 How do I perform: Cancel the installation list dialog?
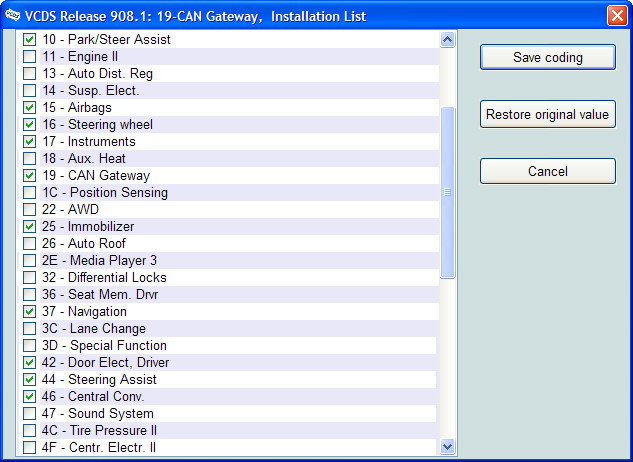(x=548, y=171)
